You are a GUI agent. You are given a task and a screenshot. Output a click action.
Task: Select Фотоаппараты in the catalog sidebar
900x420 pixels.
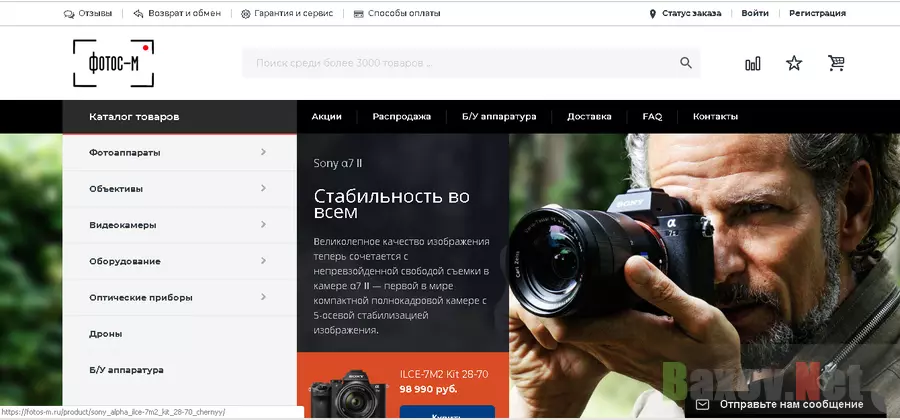[x=125, y=153]
